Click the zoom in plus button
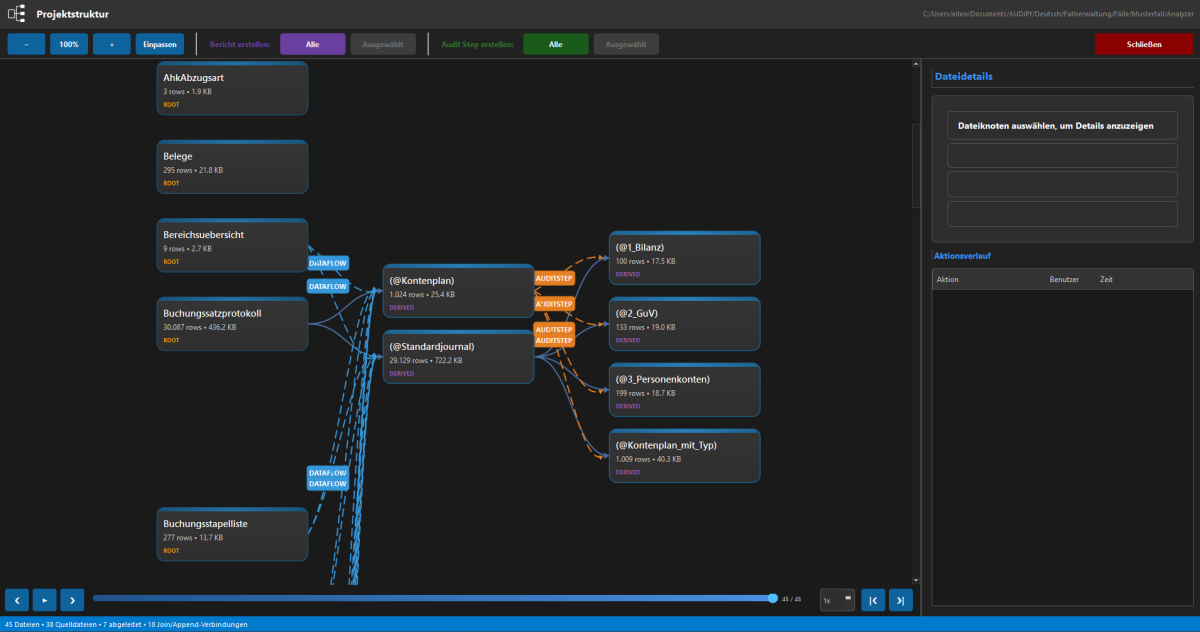The width and height of the screenshot is (1200, 632). pyautogui.click(x=112, y=44)
